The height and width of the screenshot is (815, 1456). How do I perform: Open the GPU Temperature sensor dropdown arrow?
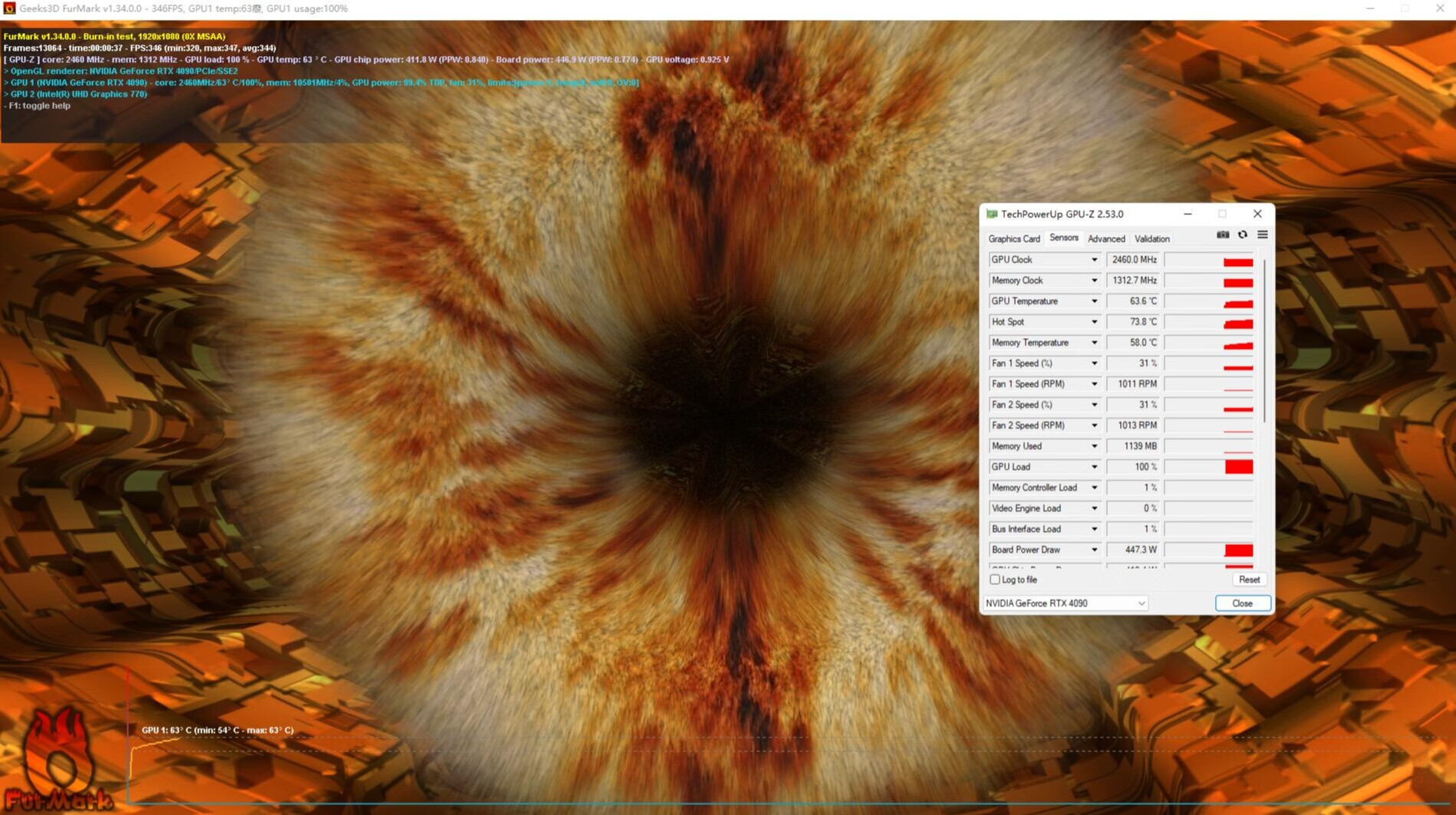pyautogui.click(x=1094, y=301)
